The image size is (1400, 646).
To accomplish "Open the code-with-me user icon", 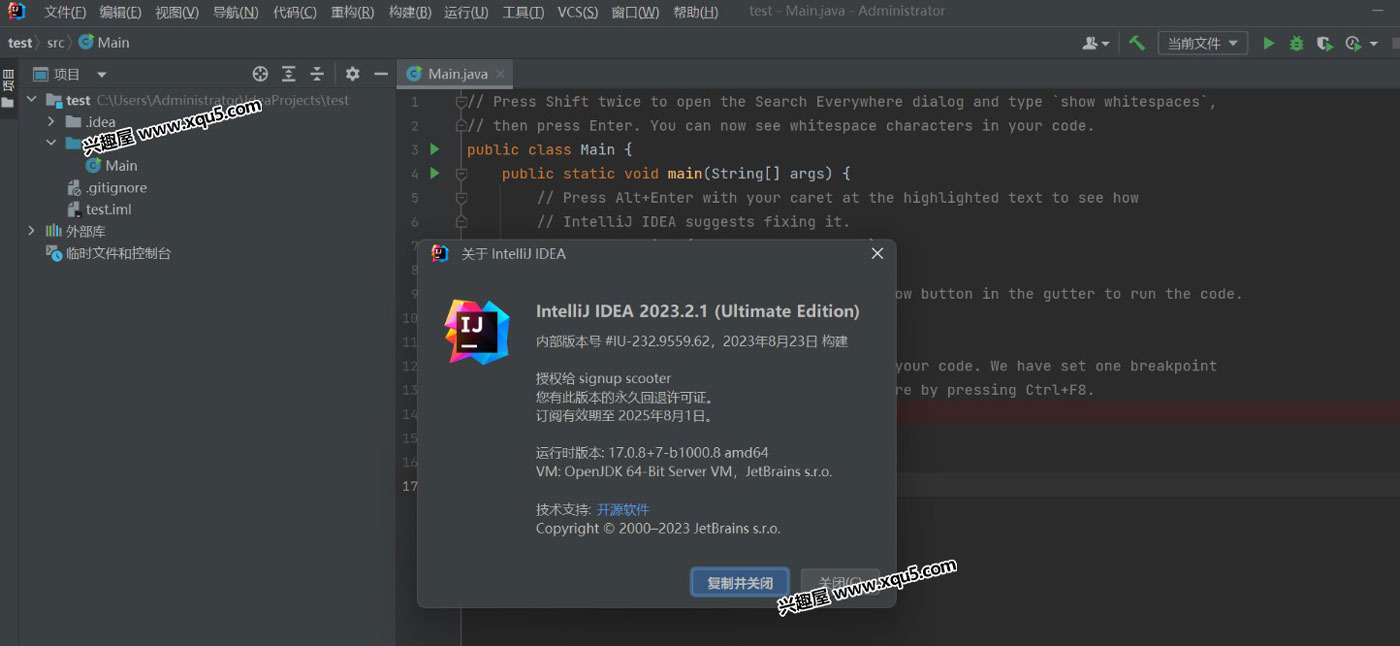I will (1090, 43).
